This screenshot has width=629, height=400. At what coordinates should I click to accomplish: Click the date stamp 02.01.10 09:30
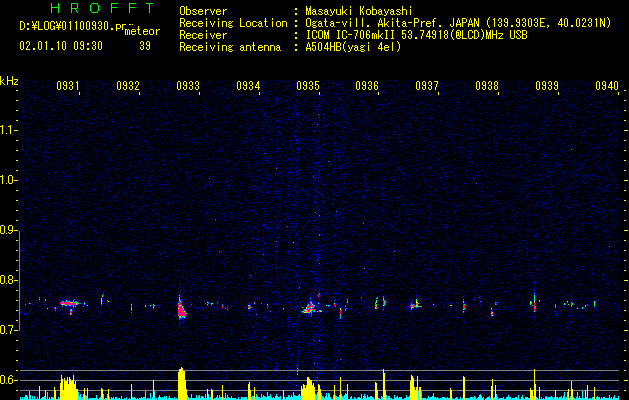(61, 46)
